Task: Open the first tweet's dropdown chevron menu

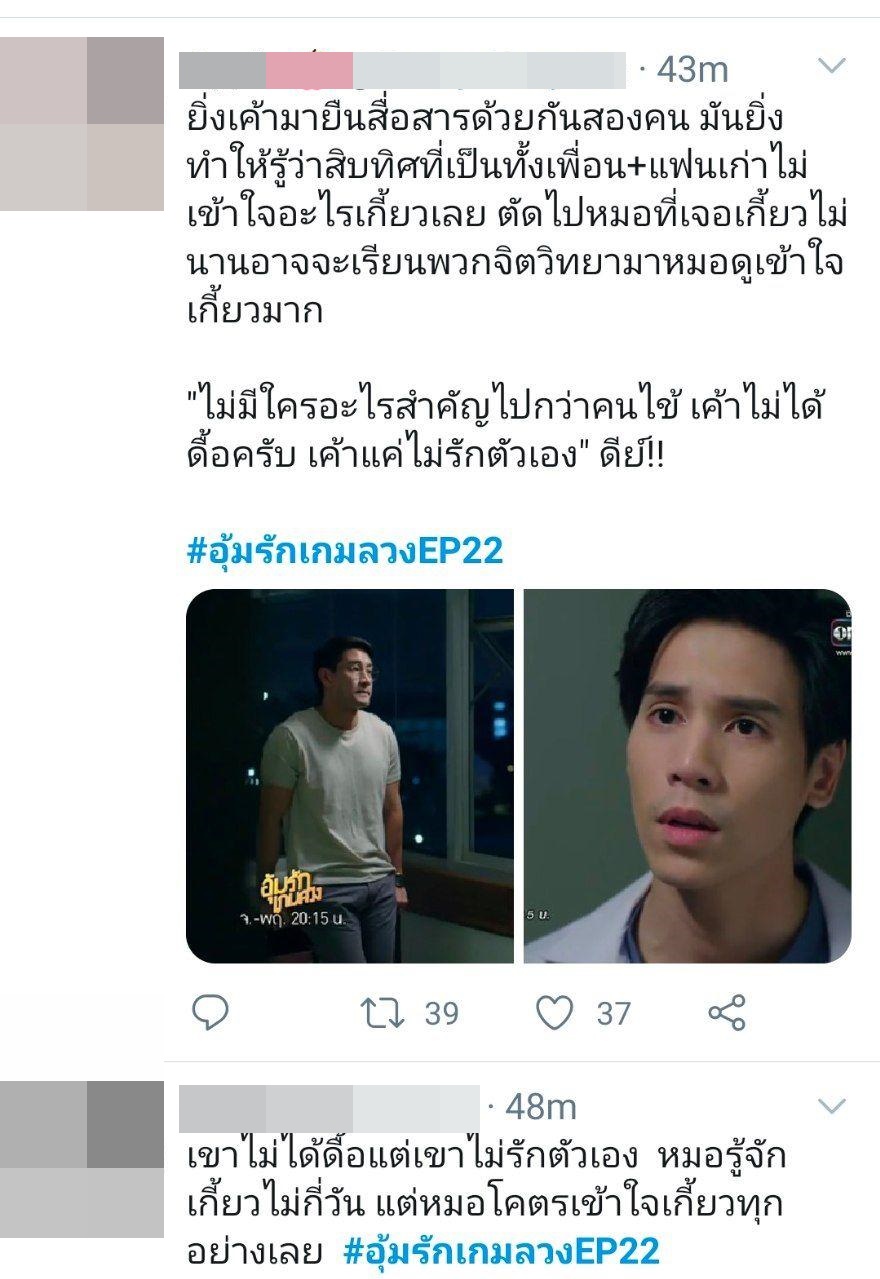Action: [x=832, y=66]
